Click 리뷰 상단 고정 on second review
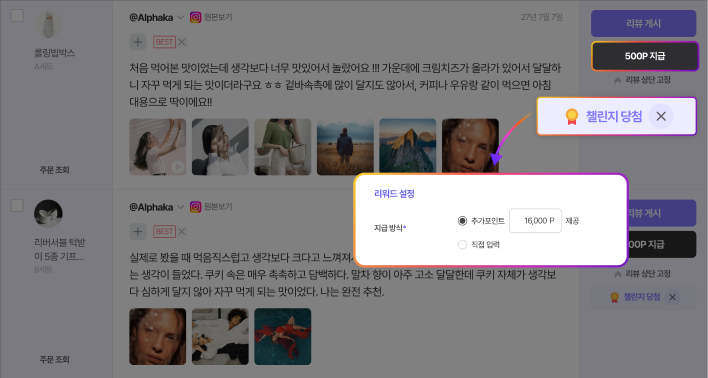708x378 pixels. point(643,274)
